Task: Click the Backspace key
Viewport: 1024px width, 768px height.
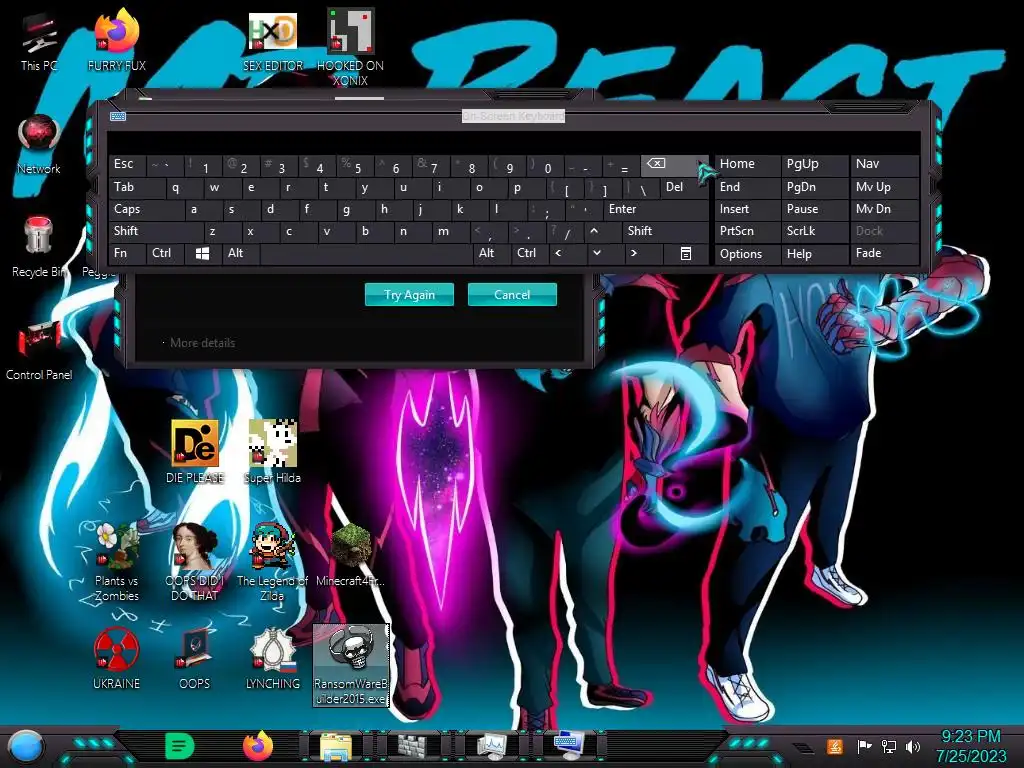Action: click(673, 165)
